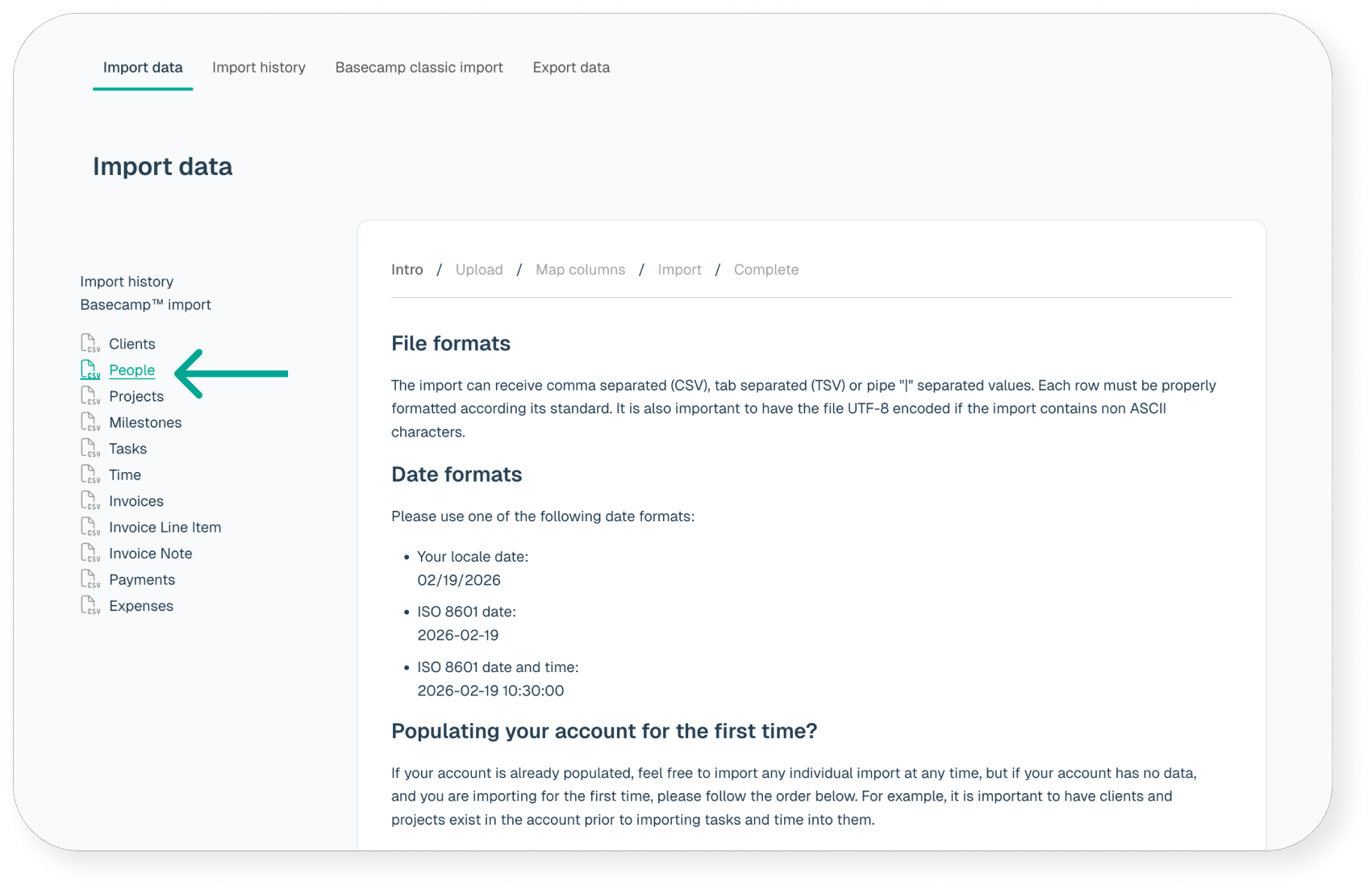Go to the Export data tab
The width and height of the screenshot is (1372, 890).
tap(570, 68)
